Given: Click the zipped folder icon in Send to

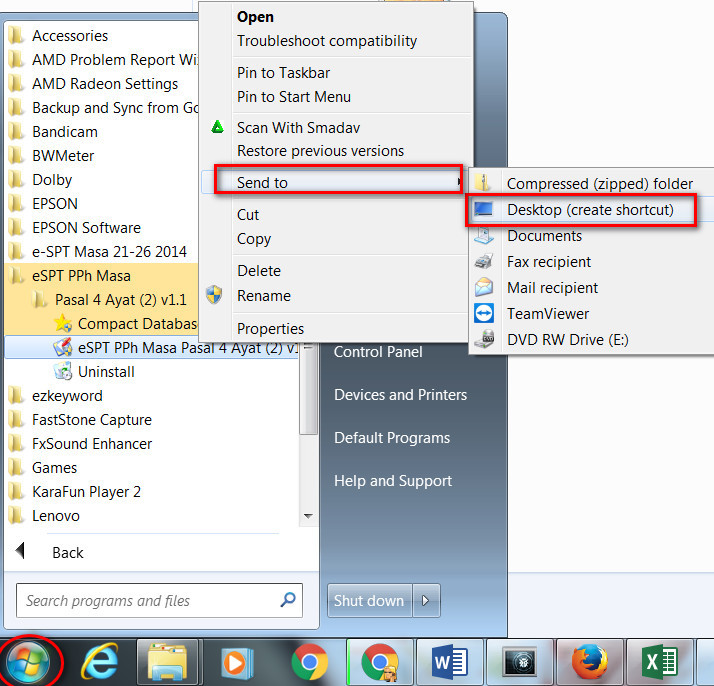Looking at the screenshot, I should point(483,183).
